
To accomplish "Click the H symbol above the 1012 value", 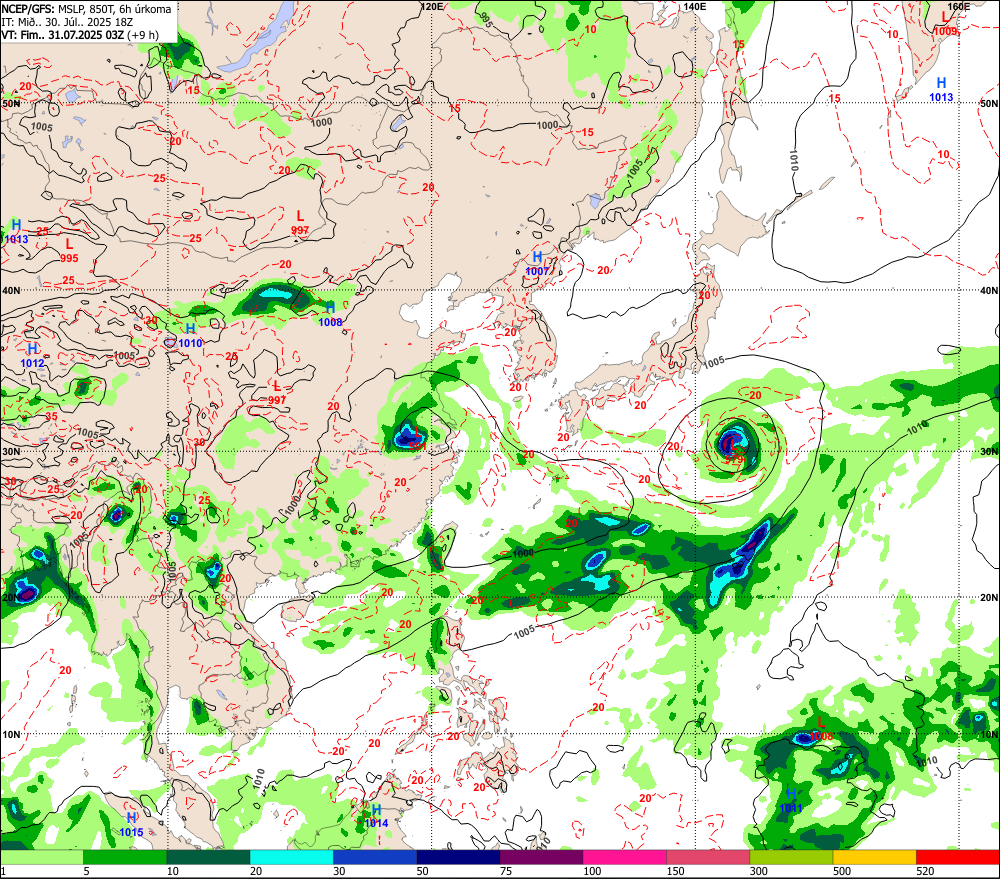I will [x=33, y=349].
